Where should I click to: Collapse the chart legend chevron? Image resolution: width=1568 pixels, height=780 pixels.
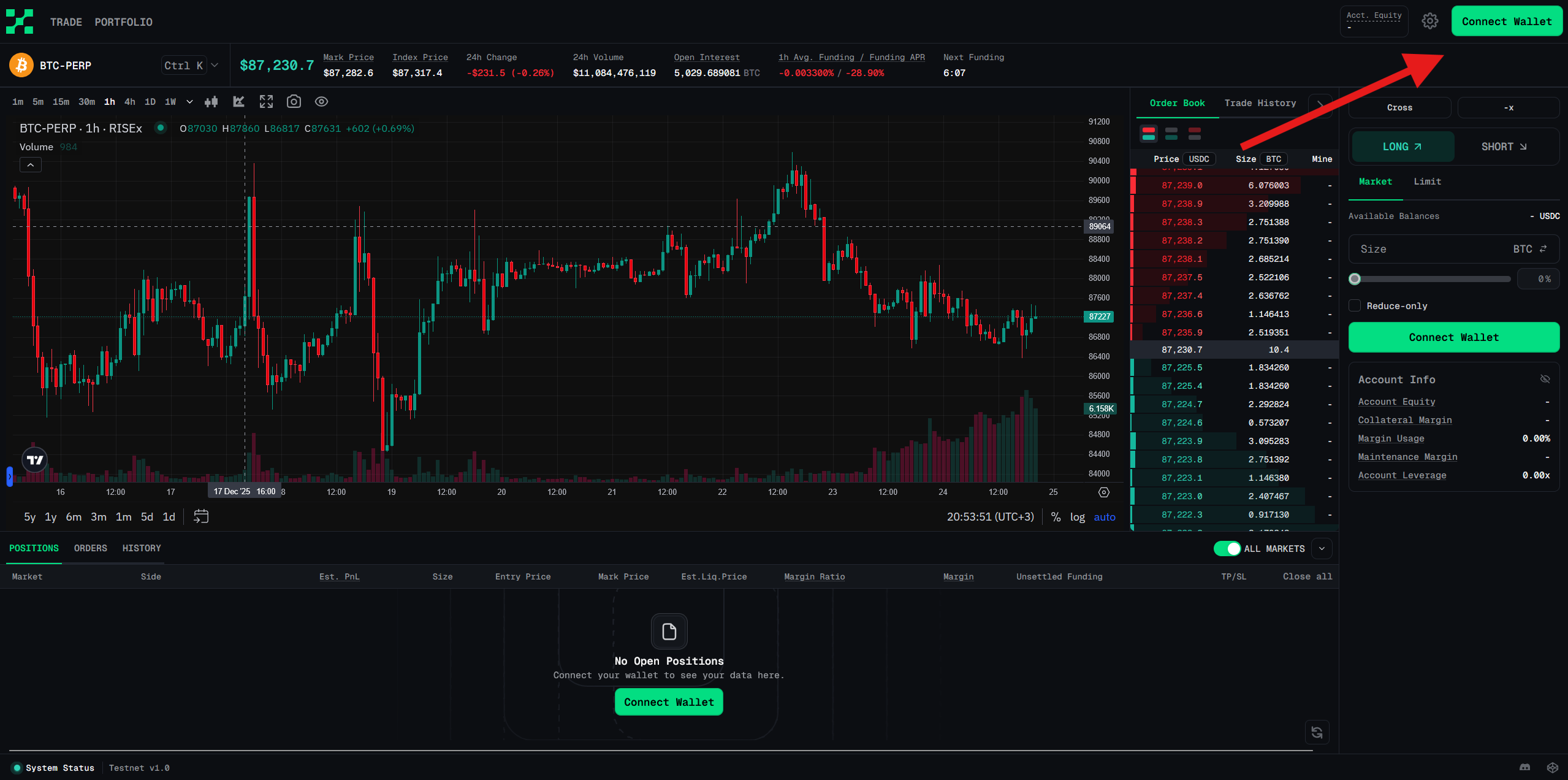pos(31,164)
